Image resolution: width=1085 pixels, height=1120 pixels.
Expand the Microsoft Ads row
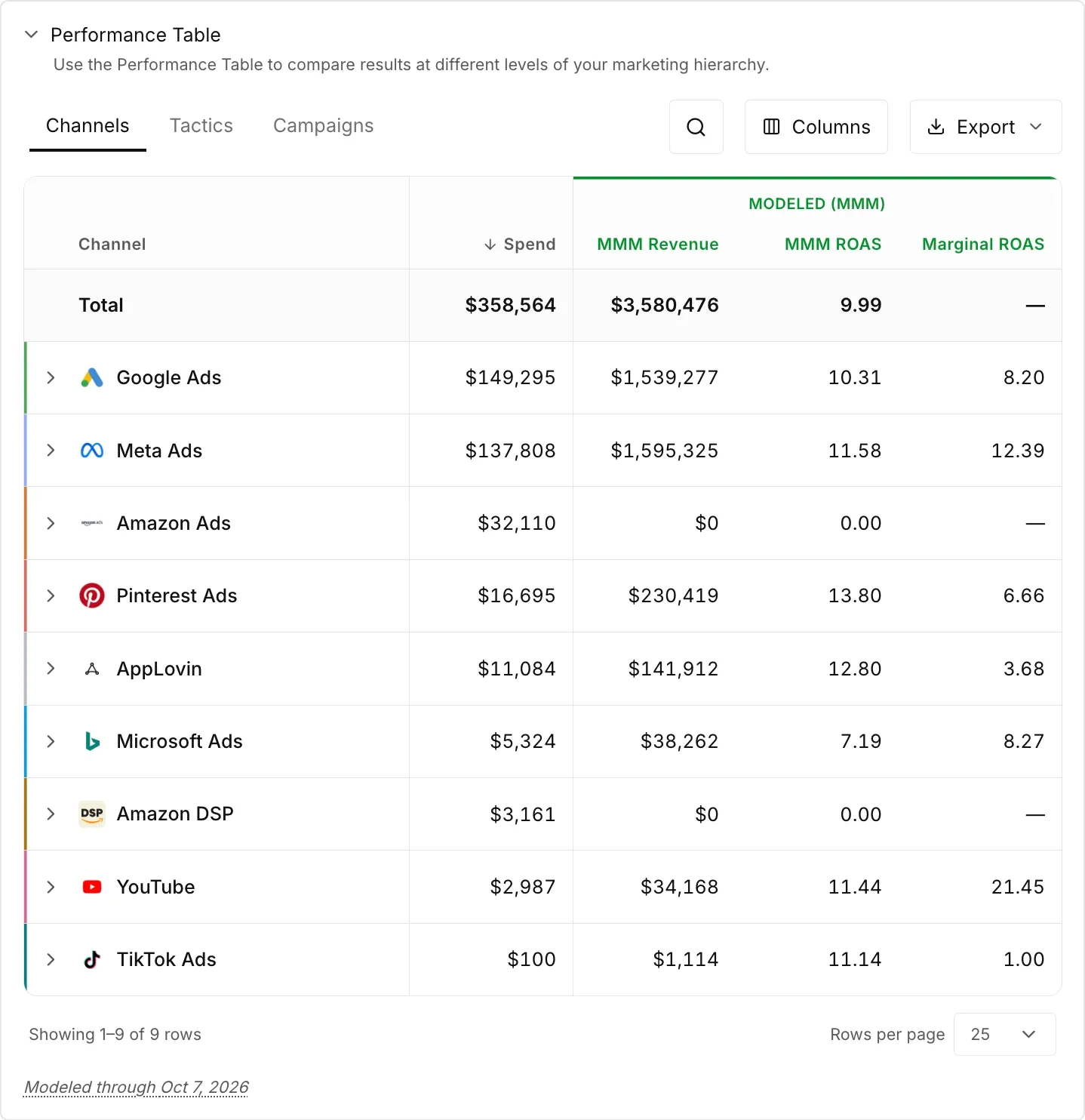coord(51,741)
